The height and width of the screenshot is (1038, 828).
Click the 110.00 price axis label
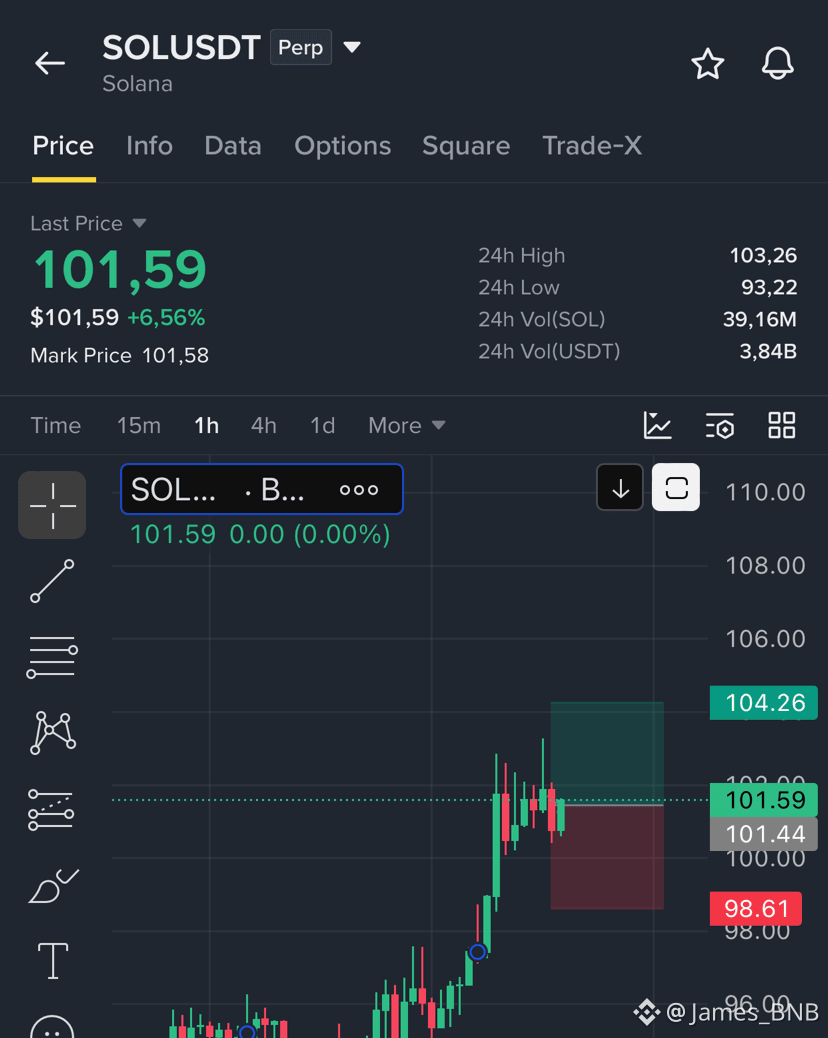765,493
